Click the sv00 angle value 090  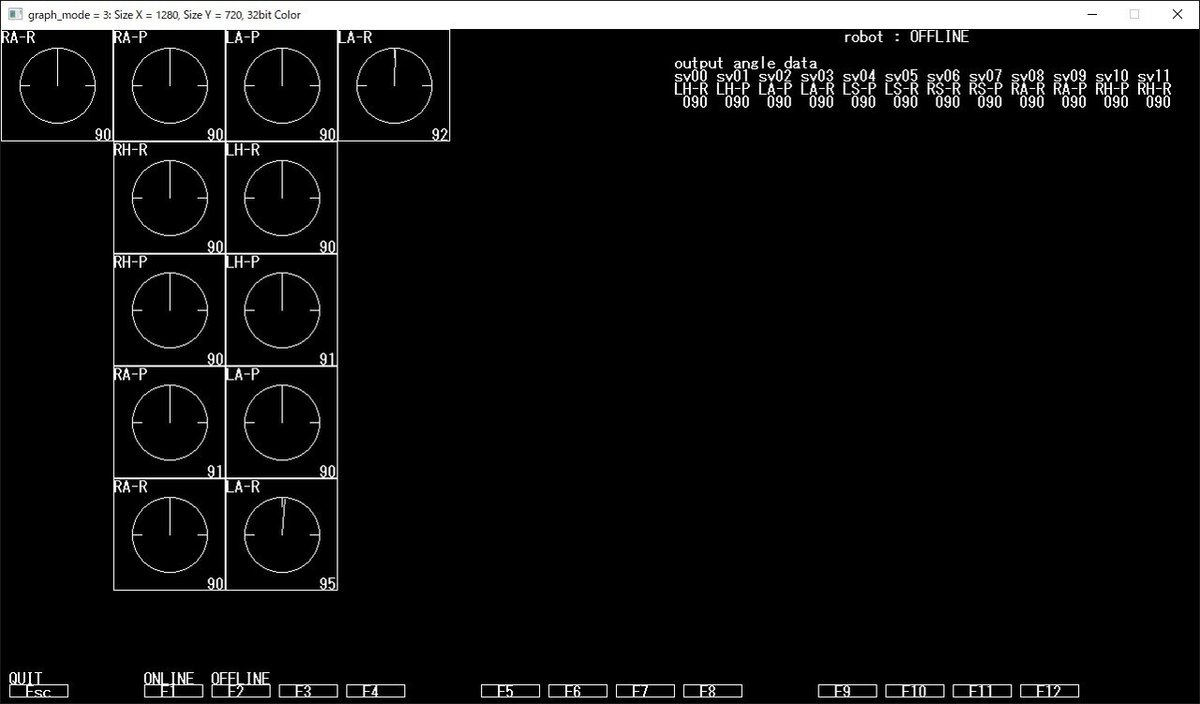pos(691,101)
